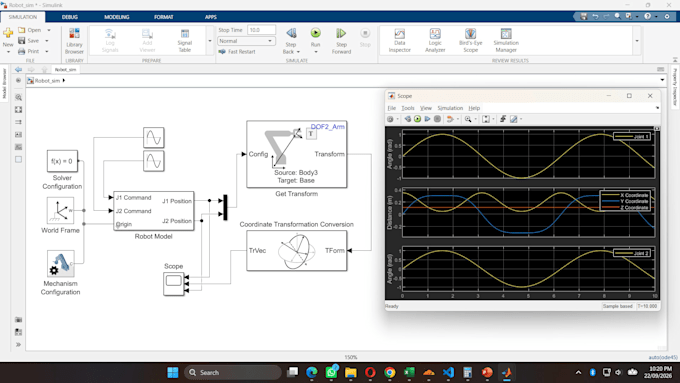The width and height of the screenshot is (680, 383).
Task: Expand the Print dropdown arrow
Action: click(x=47, y=51)
